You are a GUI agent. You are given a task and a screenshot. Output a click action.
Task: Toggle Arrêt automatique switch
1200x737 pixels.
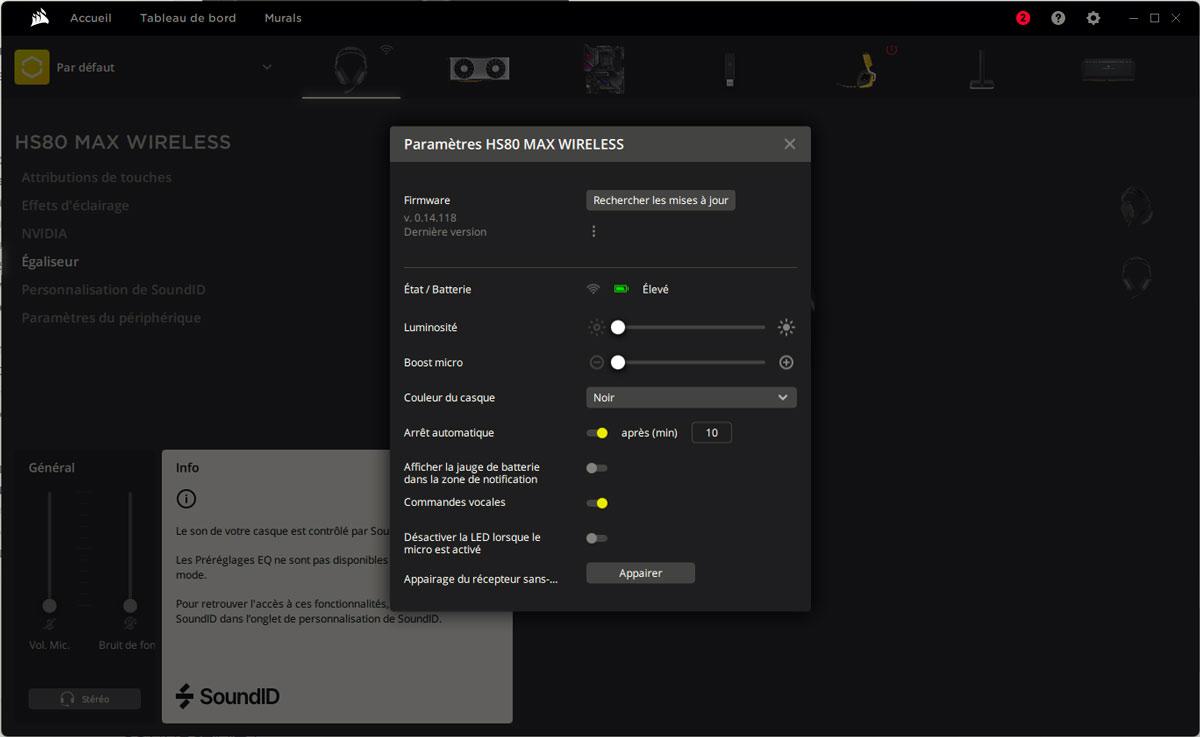tap(597, 433)
